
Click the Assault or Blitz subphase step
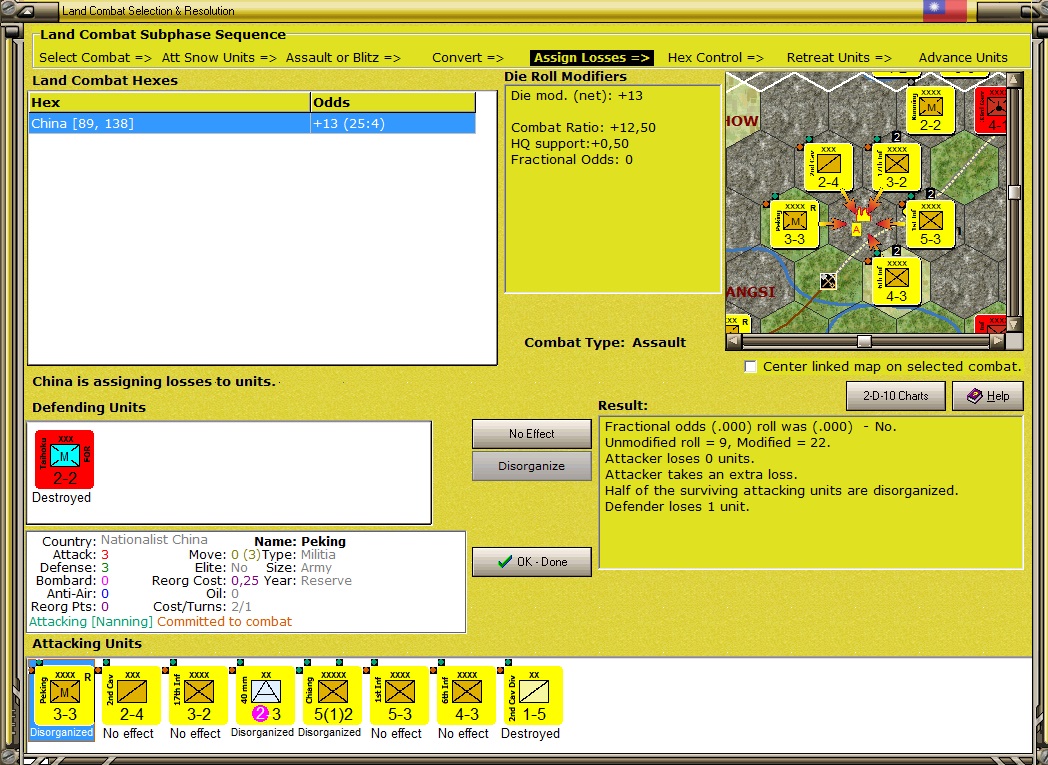[343, 58]
